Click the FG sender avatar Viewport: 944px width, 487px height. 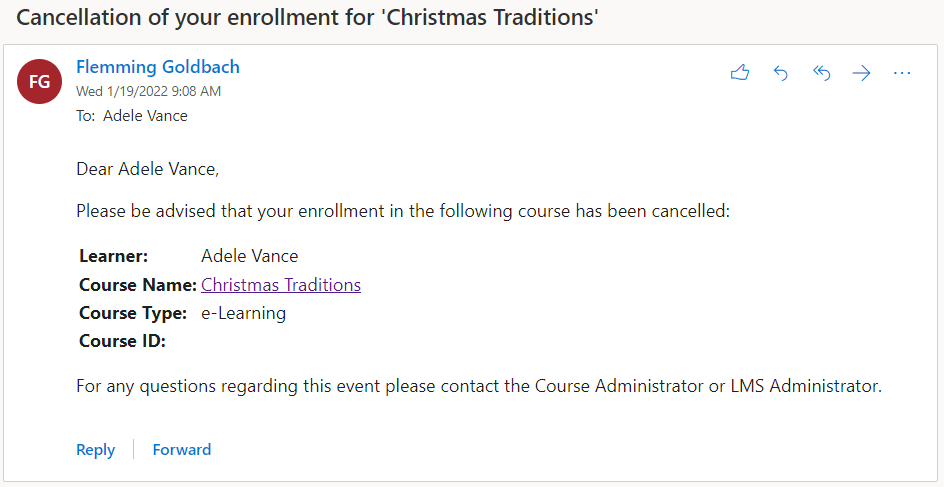click(x=40, y=82)
